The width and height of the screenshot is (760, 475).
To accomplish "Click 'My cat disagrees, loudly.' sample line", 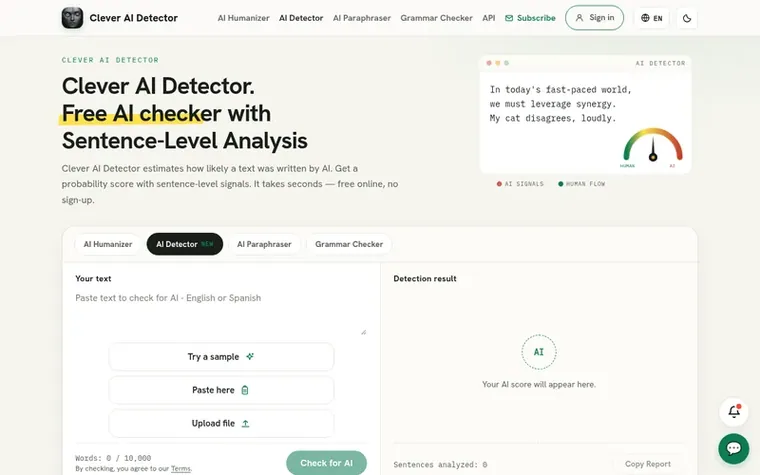I will click(553, 118).
